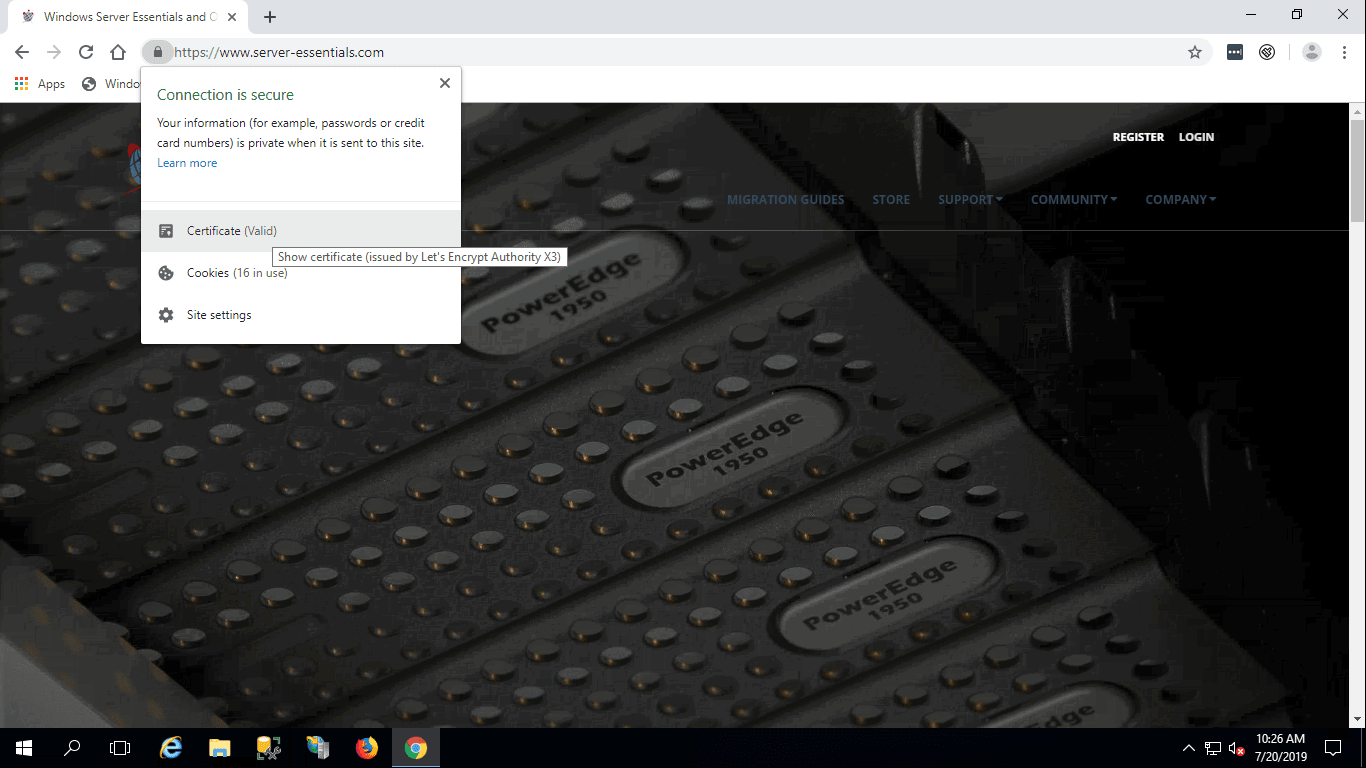The height and width of the screenshot is (768, 1366).
Task: Open the server and globe taskbar icon
Action: [318, 748]
